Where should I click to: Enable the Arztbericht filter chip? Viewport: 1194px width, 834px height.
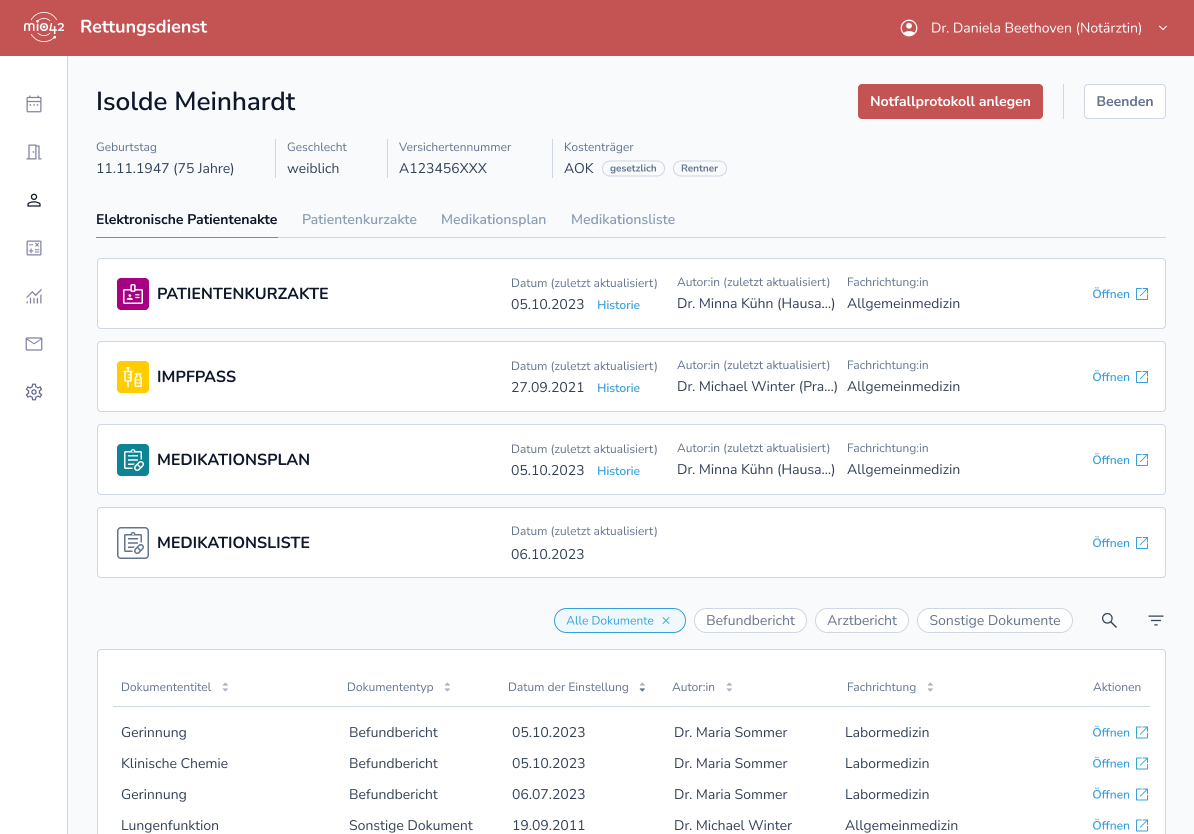861,620
